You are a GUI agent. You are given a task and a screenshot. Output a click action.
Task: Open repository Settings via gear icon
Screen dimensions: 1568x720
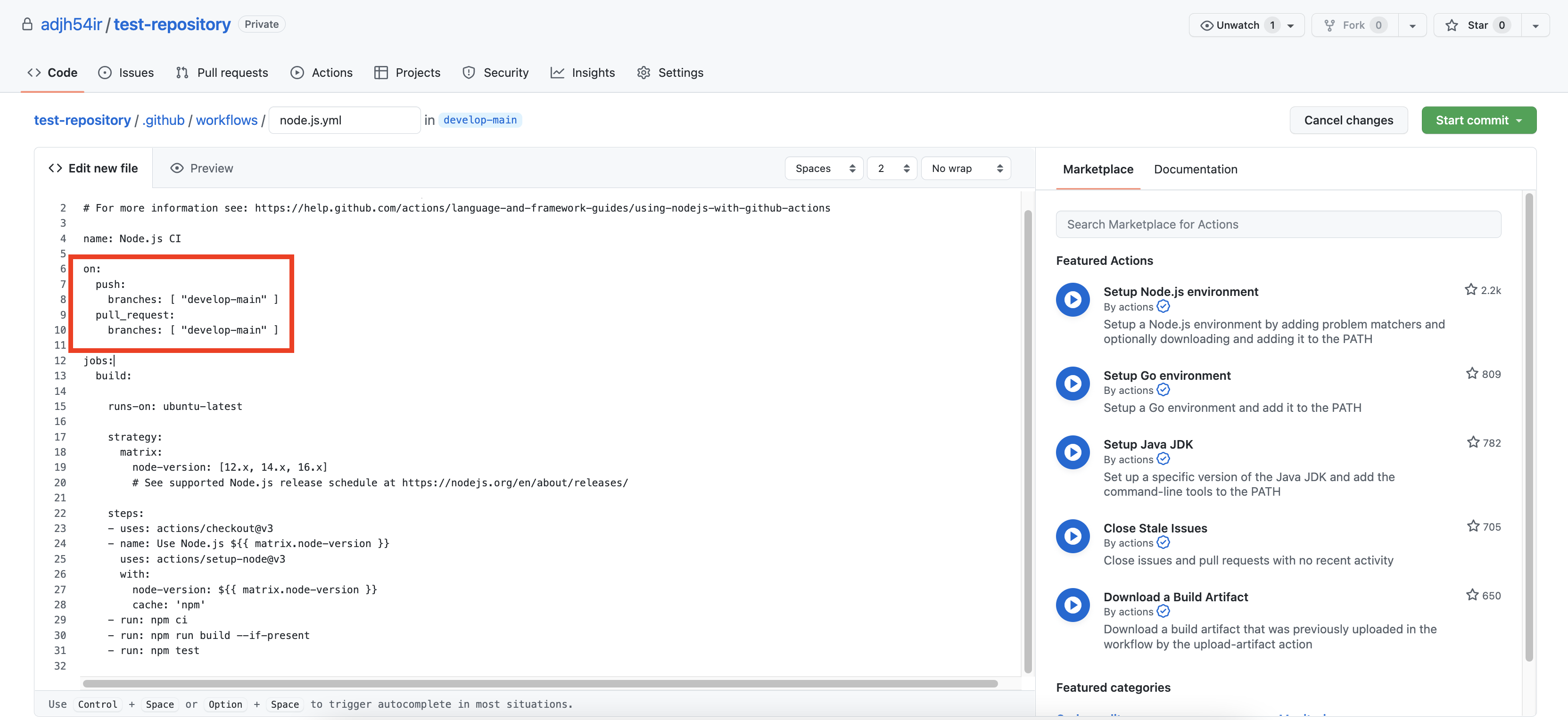click(644, 73)
